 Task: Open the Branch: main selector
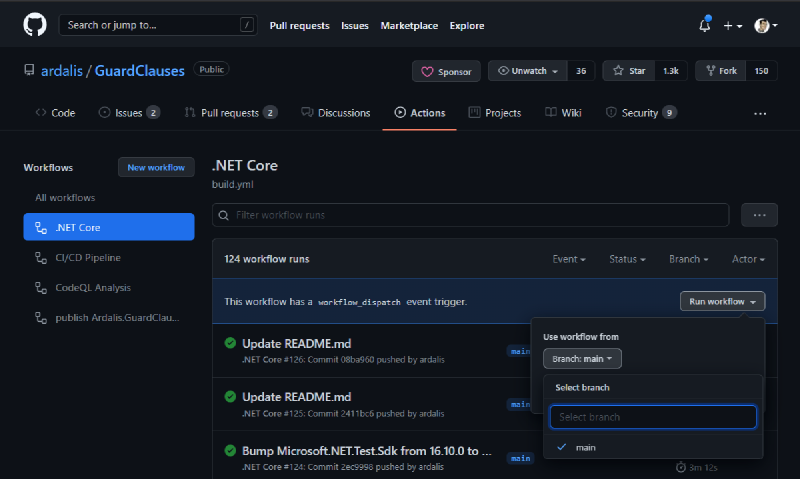pos(582,359)
